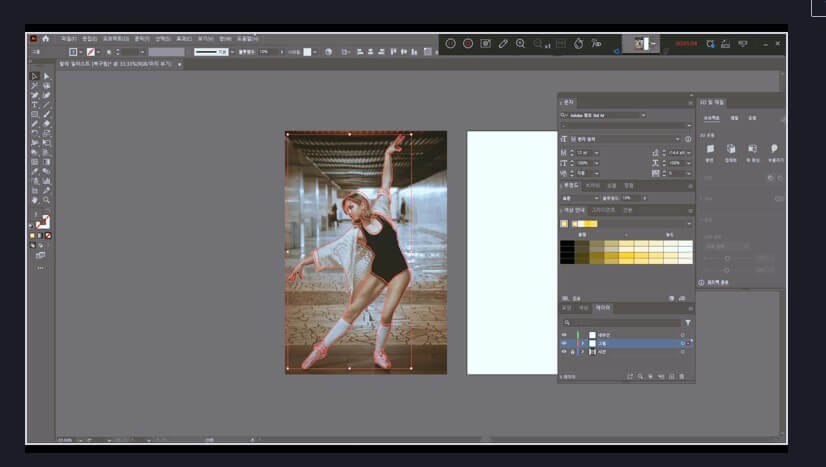Viewport: 826px width, 467px height.
Task: Select the Direct Selection tool in toolbar
Action: pos(46,76)
